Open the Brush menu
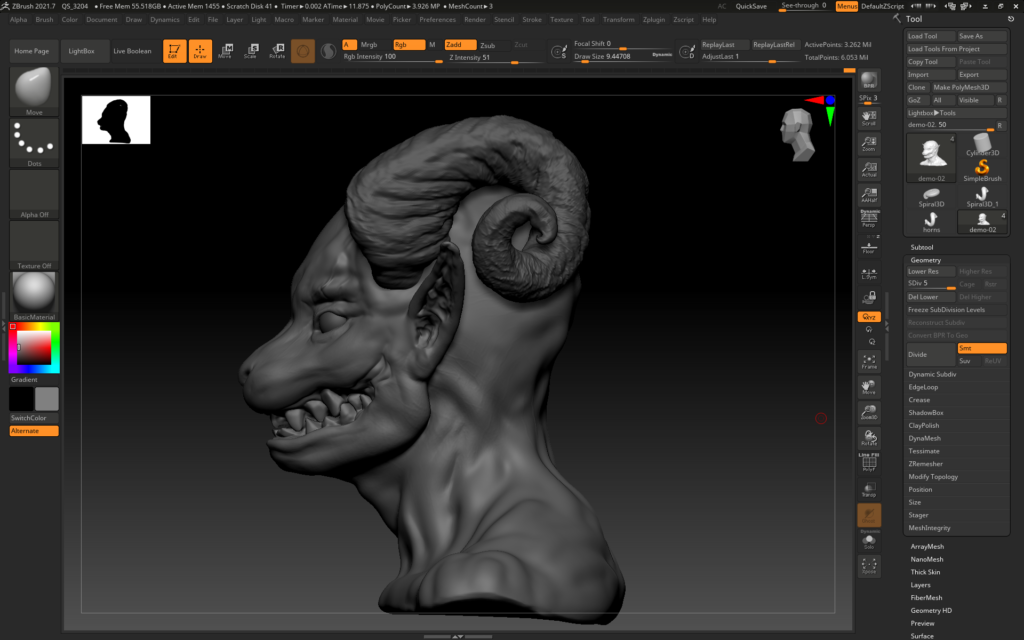The height and width of the screenshot is (640, 1024). (x=44, y=20)
